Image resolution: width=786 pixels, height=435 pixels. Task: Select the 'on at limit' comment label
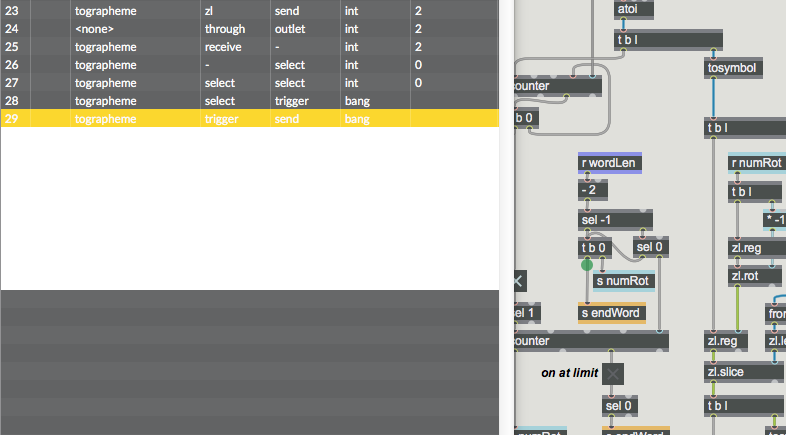pyautogui.click(x=569, y=373)
